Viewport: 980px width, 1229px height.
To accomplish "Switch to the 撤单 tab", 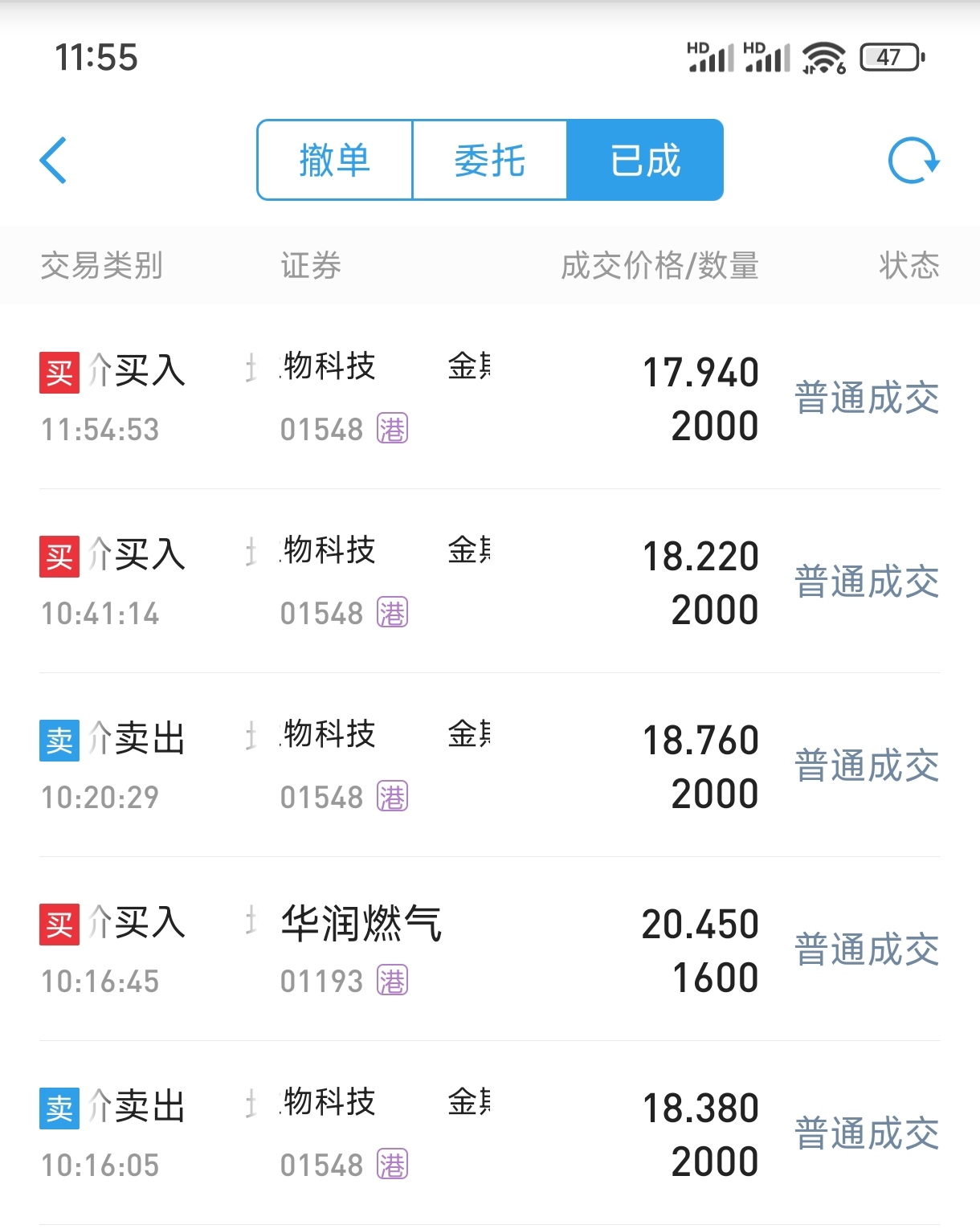I will point(334,160).
